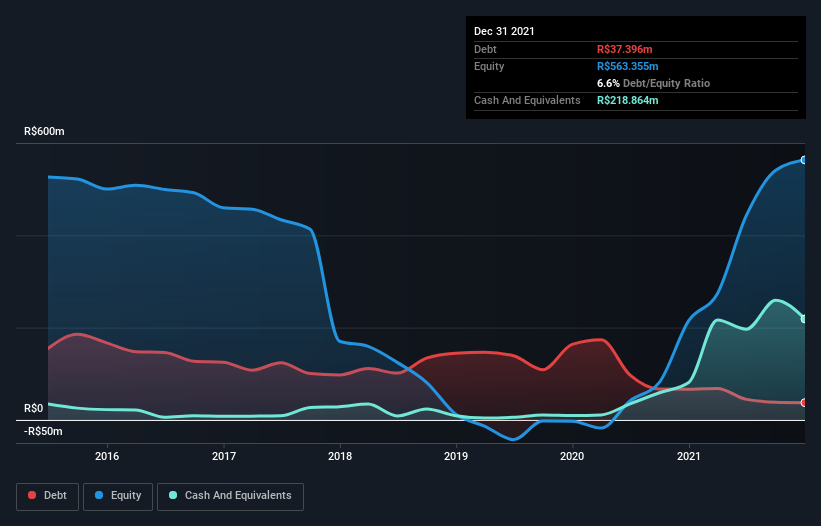Select the 2016 x-axis label
The width and height of the screenshot is (821, 526).
pos(107,456)
